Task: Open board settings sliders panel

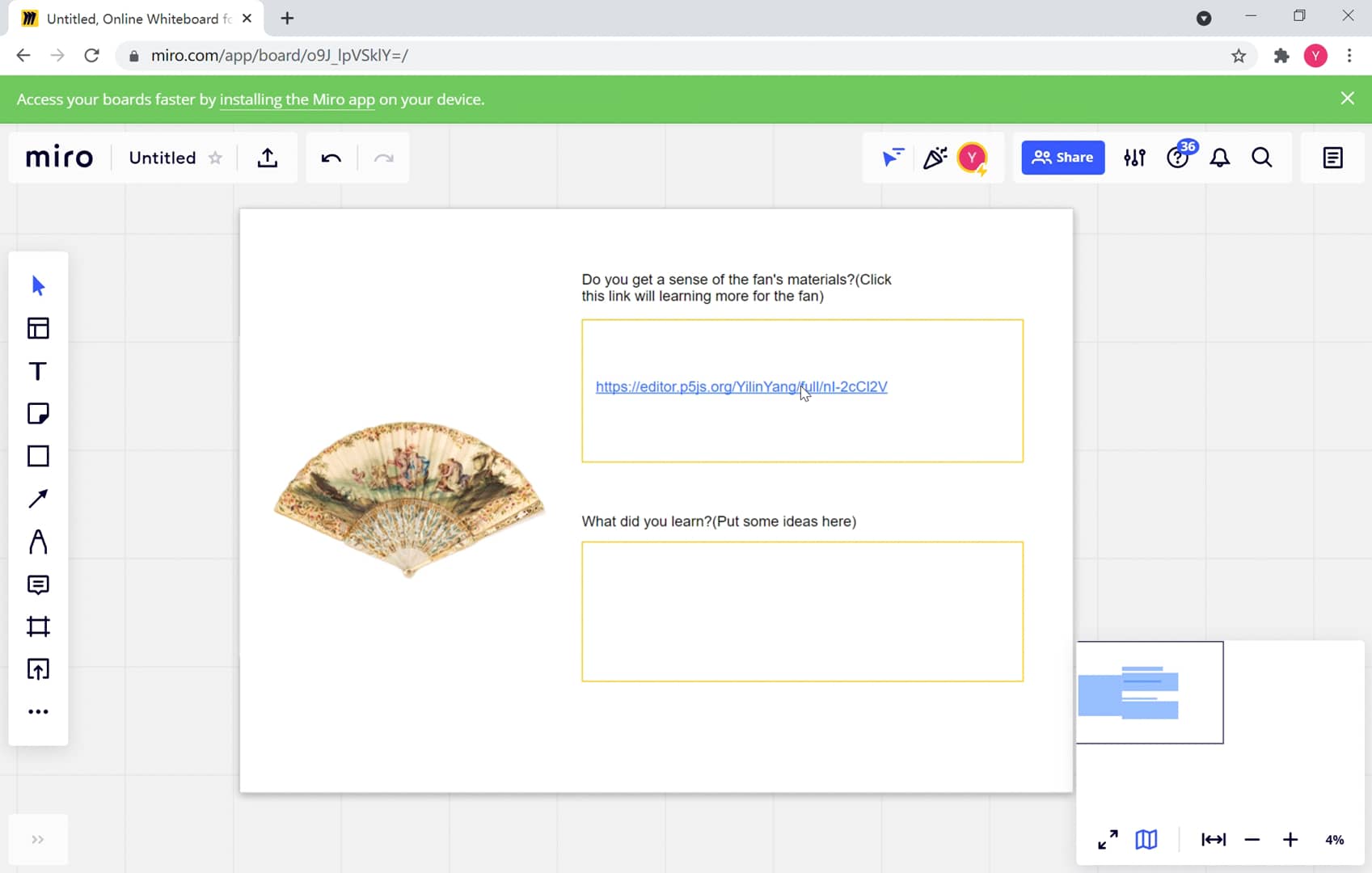Action: coord(1134,158)
